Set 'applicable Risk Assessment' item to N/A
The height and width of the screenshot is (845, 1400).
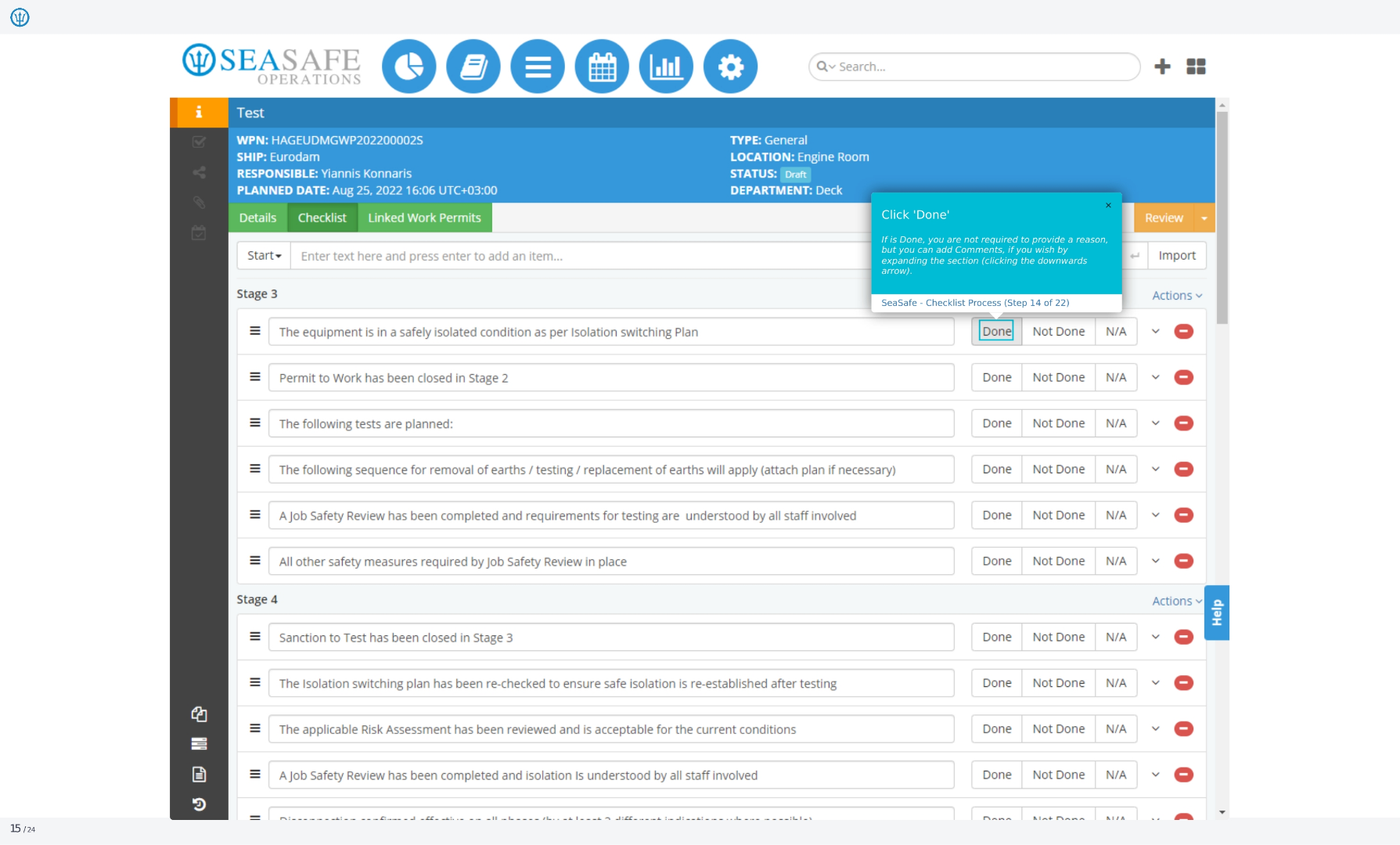(1116, 729)
